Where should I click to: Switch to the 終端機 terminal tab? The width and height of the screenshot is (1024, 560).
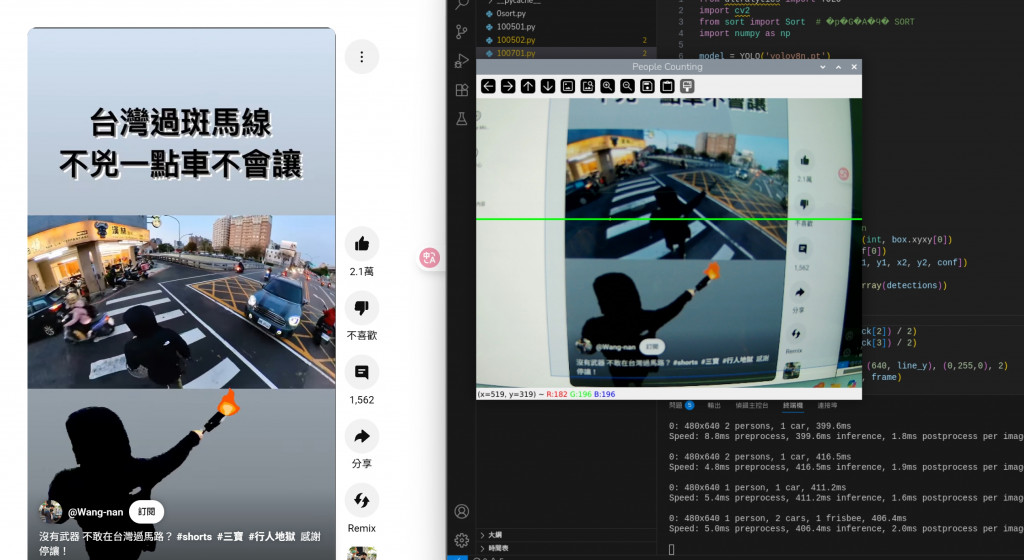[793, 405]
